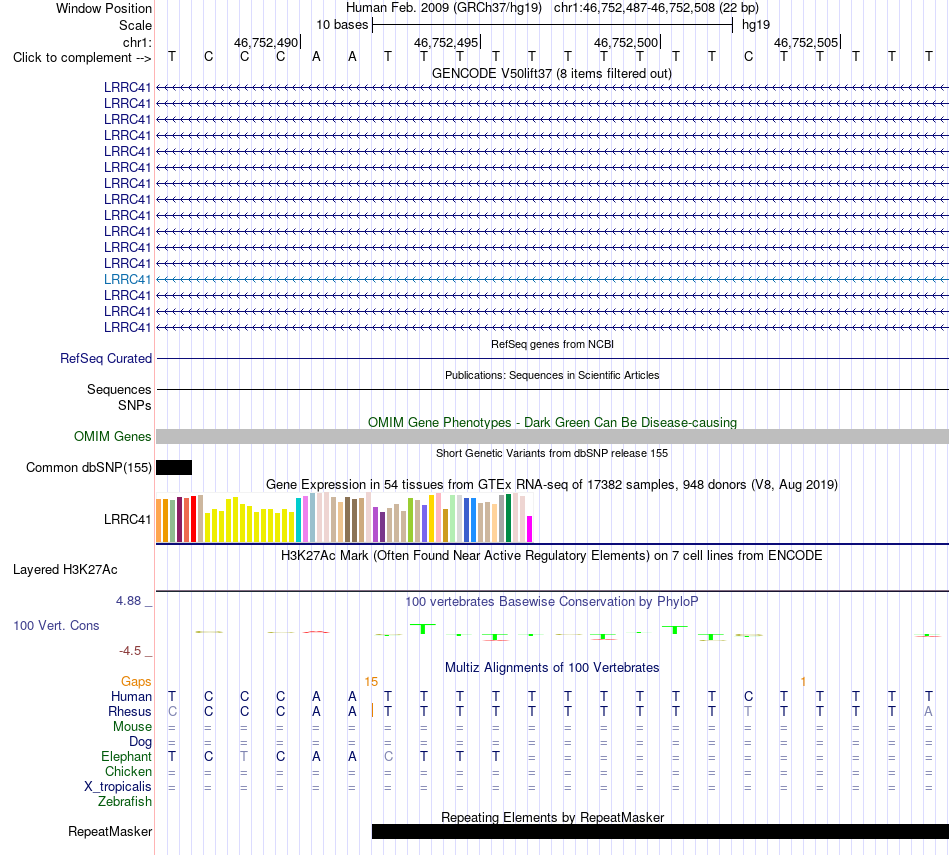
Task: Click the LRRC41 label beside GTEx bars
Action: pyautogui.click(x=127, y=519)
